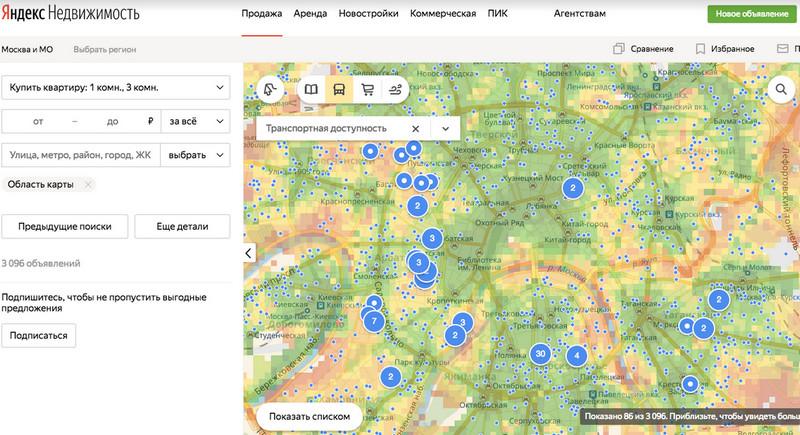Focus the price 'до' input field
This screenshot has width=800, height=435.
click(x=112, y=121)
